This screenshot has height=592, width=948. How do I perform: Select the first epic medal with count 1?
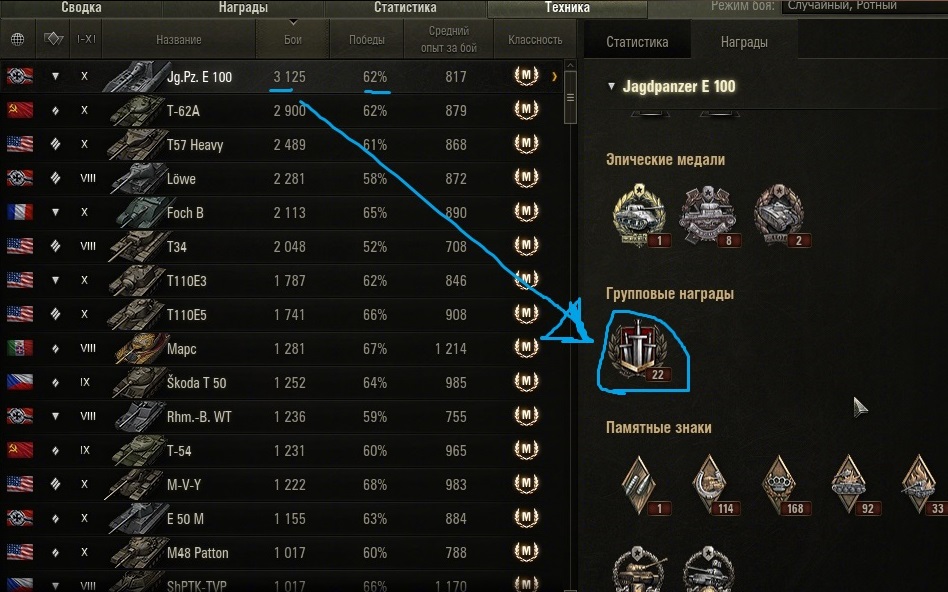pyautogui.click(x=640, y=216)
